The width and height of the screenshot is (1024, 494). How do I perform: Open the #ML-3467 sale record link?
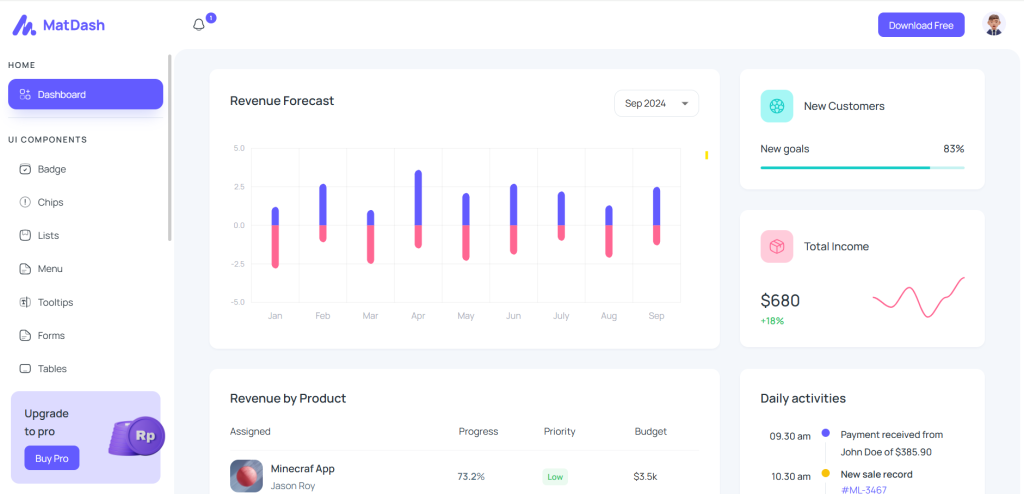tap(863, 489)
